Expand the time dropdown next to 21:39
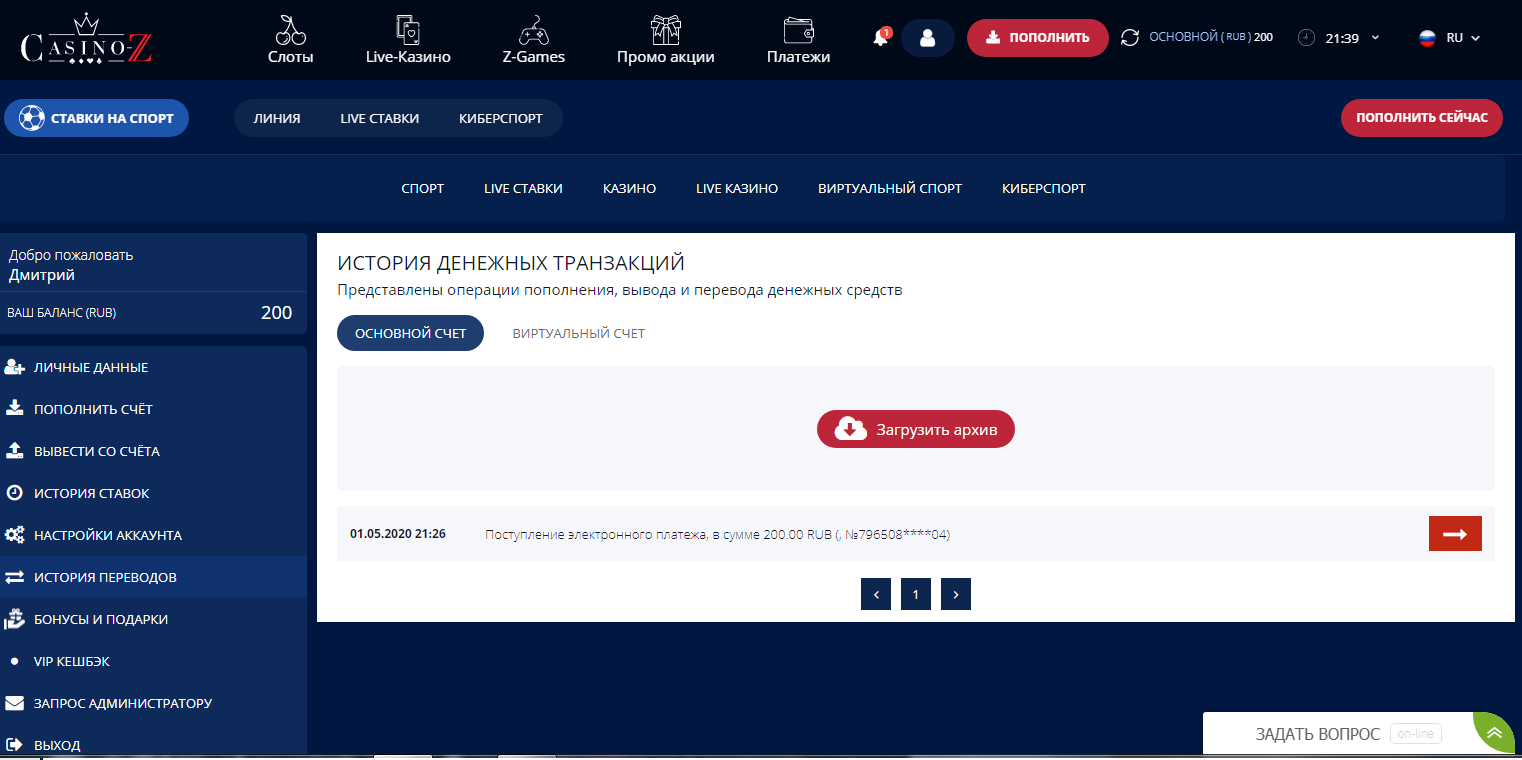The image size is (1522, 760). pyautogui.click(x=1377, y=37)
